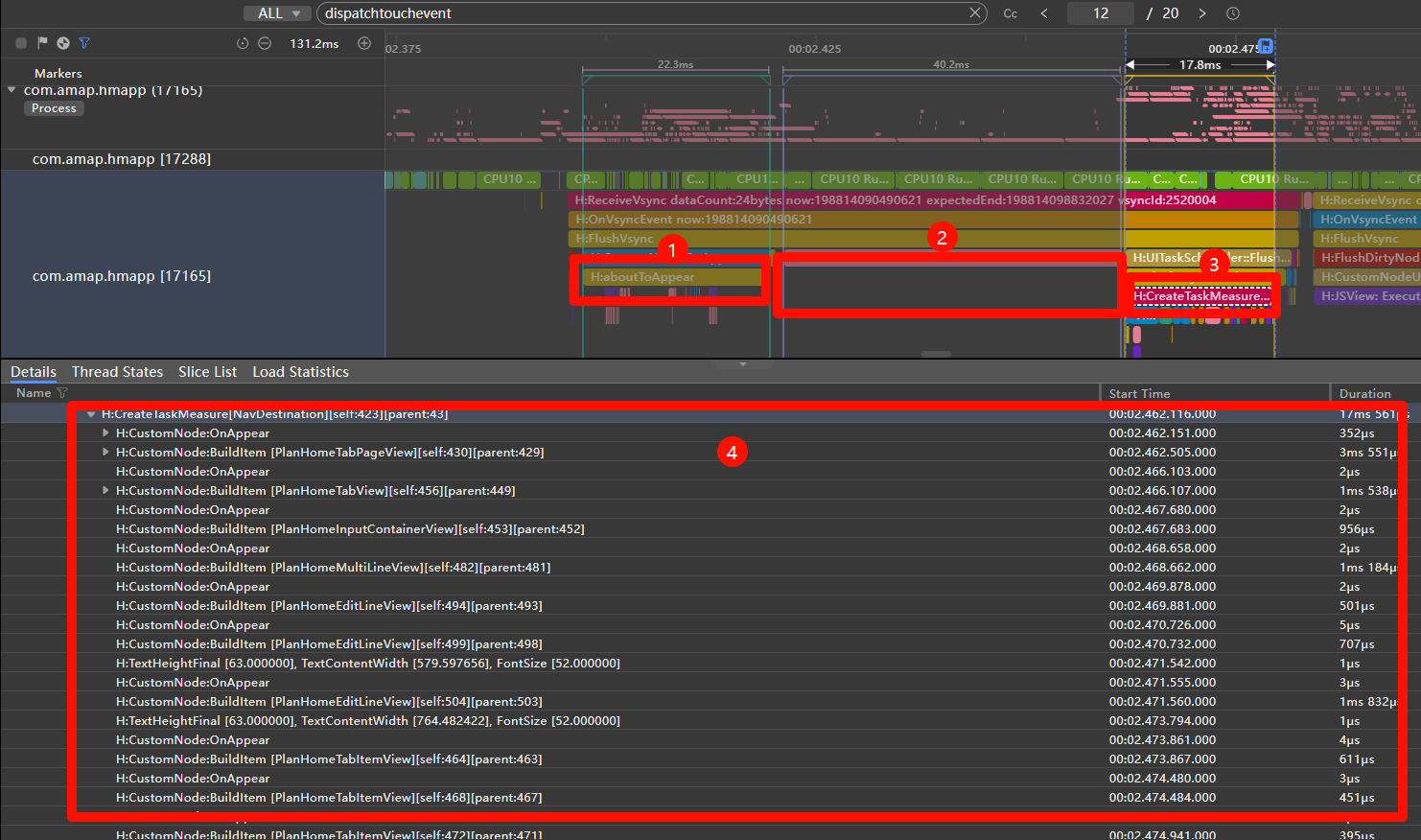Select the H:aboutToAppear slice
The image size is (1421, 840).
click(673, 277)
